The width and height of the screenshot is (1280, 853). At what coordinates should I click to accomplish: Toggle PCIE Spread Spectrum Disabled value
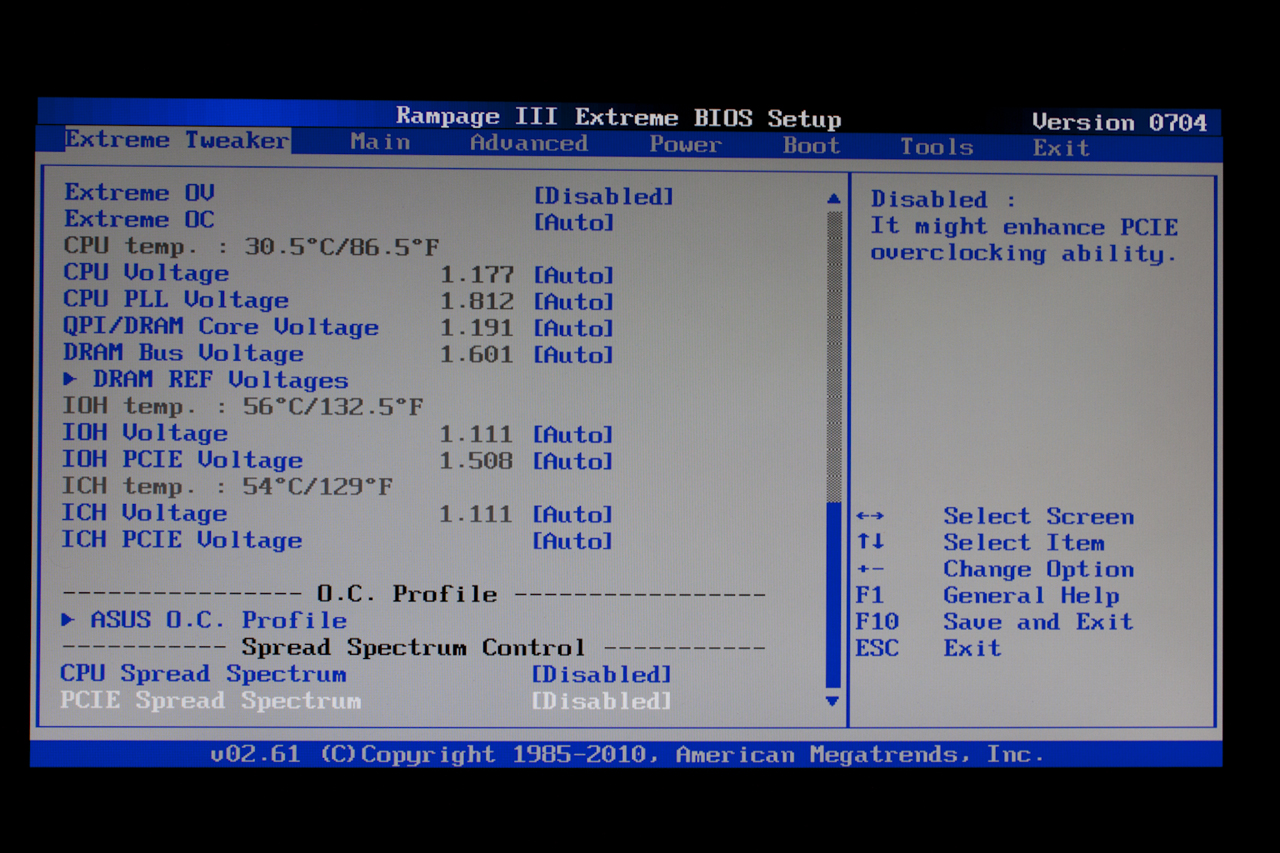(601, 701)
